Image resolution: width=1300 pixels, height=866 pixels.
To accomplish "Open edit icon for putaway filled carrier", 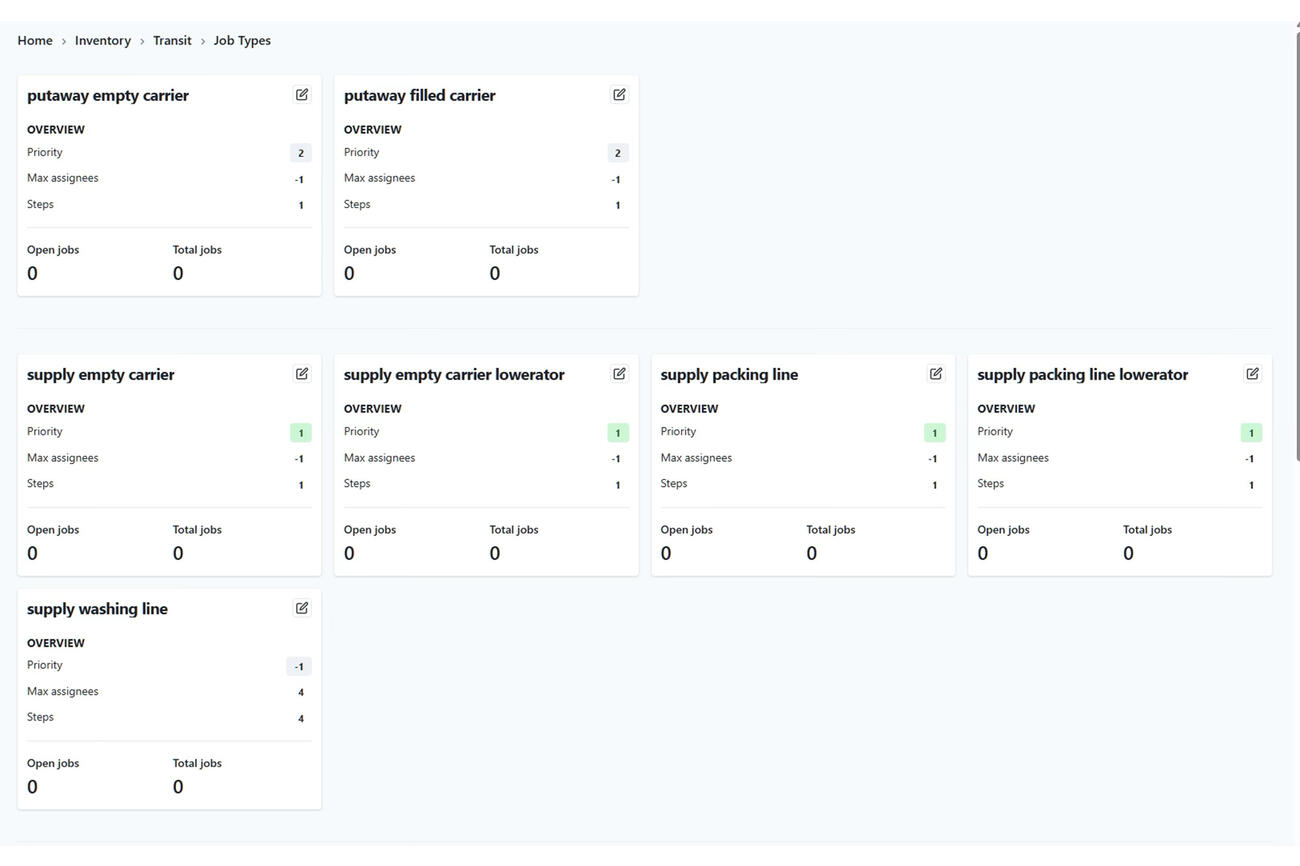I will 619,95.
